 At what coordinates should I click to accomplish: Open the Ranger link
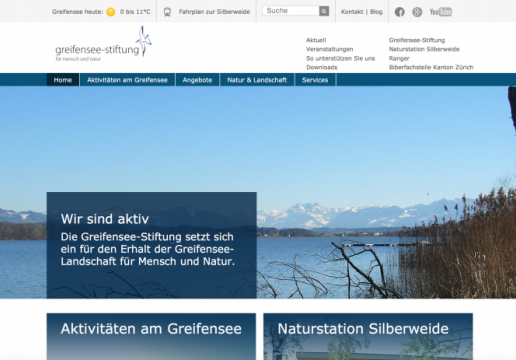pyautogui.click(x=399, y=58)
